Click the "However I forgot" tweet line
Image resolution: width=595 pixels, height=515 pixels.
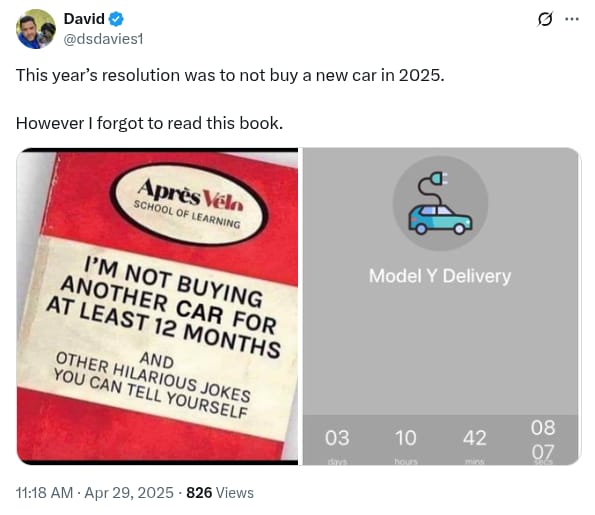(x=150, y=123)
